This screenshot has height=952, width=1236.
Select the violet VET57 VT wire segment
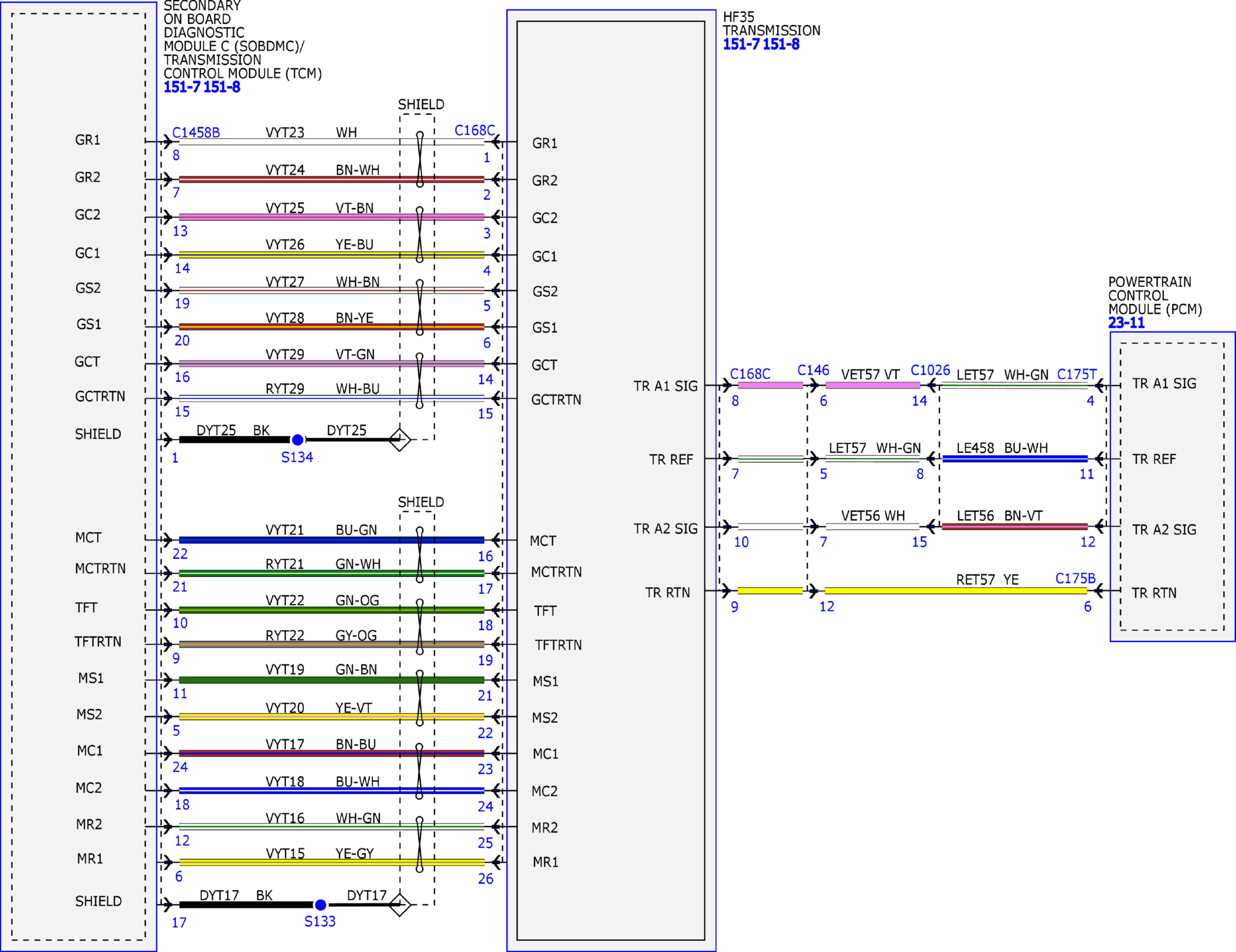tap(872, 385)
